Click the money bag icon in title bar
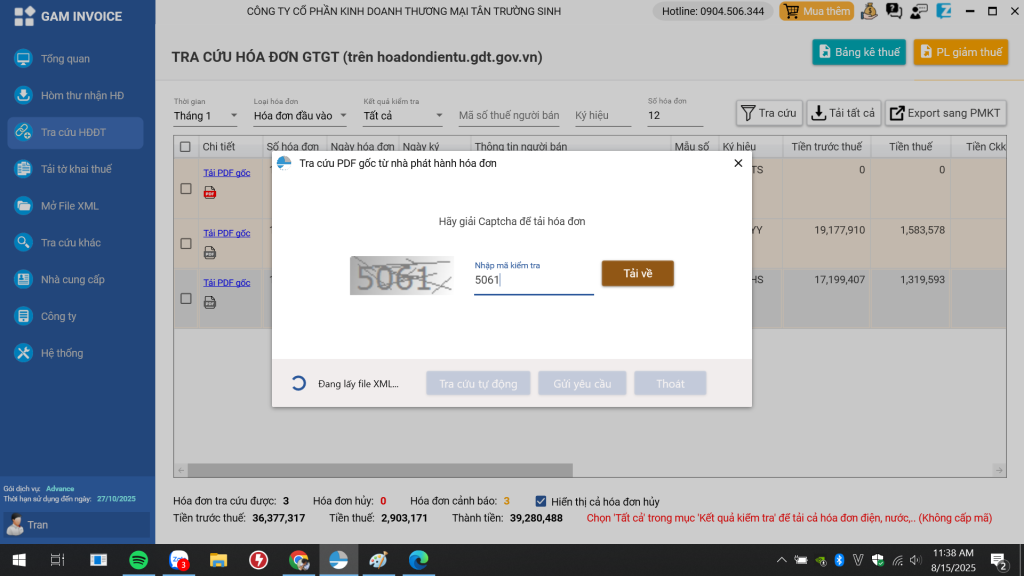Screen dimensions: 1024x576 click(869, 12)
